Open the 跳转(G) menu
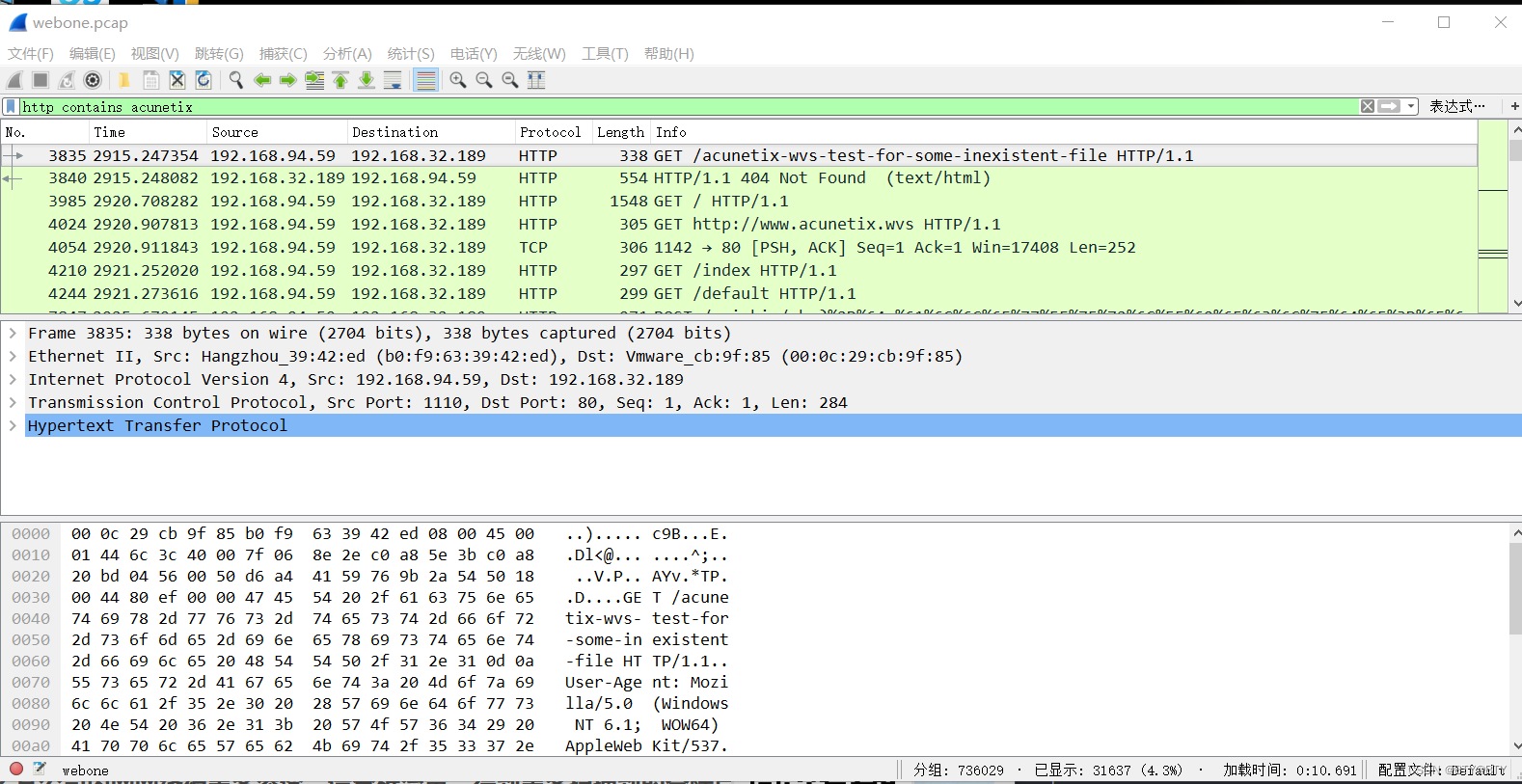 coord(219,54)
